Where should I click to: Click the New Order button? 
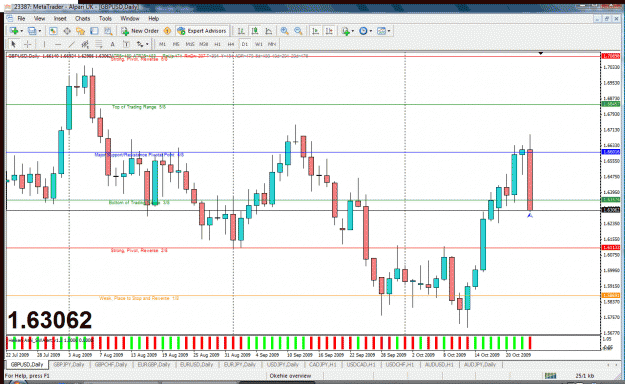click(x=140, y=31)
